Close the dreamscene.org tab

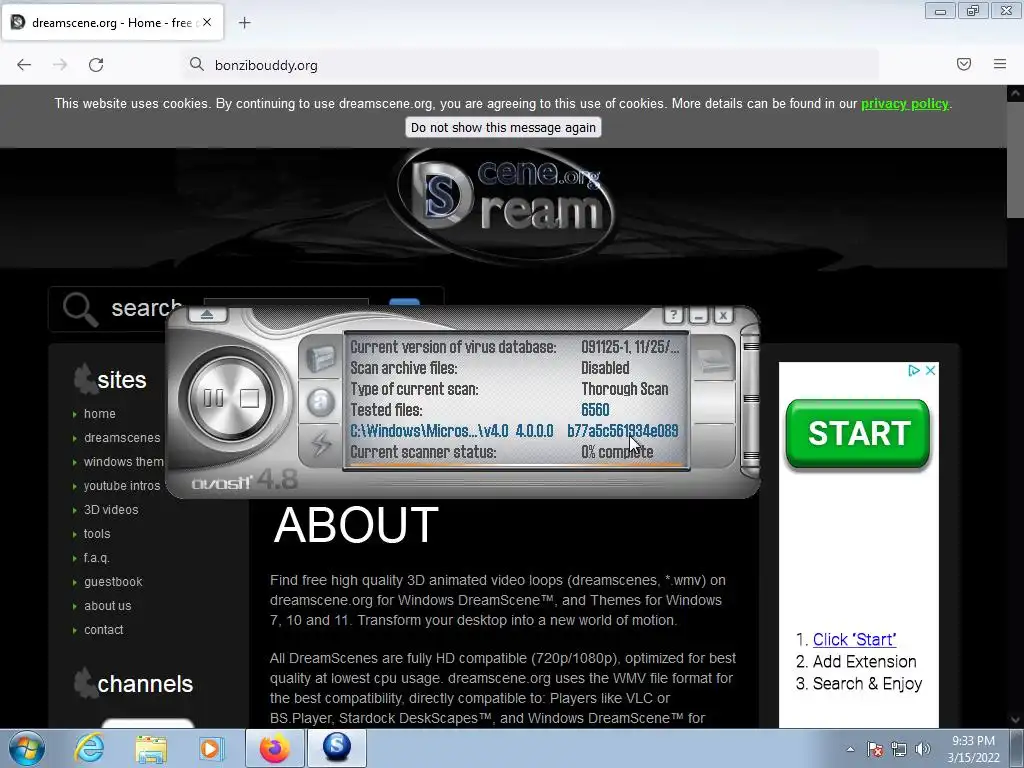coord(207,22)
